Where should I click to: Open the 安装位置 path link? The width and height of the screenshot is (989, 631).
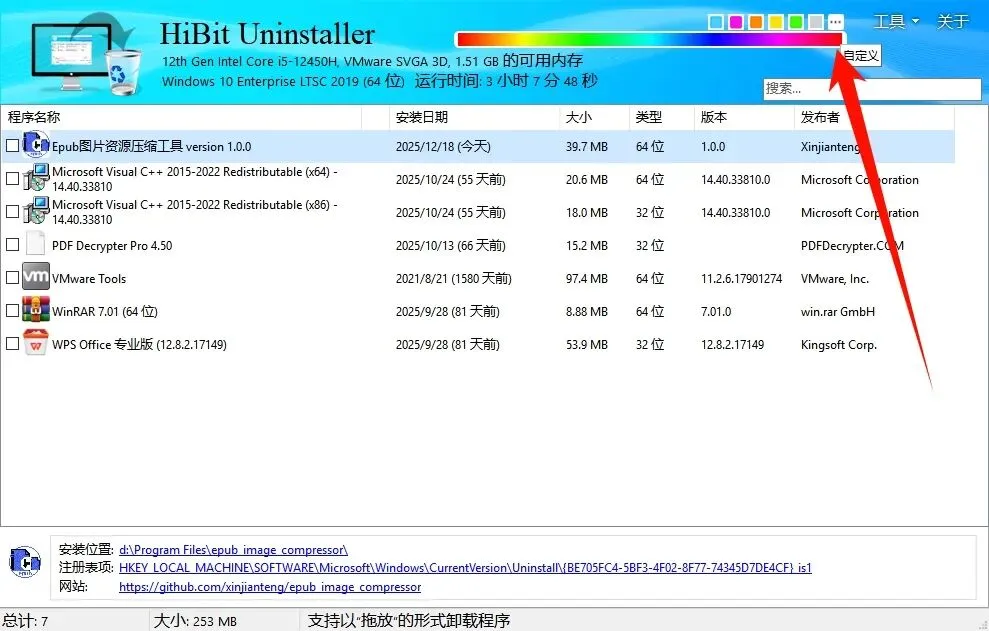[x=233, y=550]
